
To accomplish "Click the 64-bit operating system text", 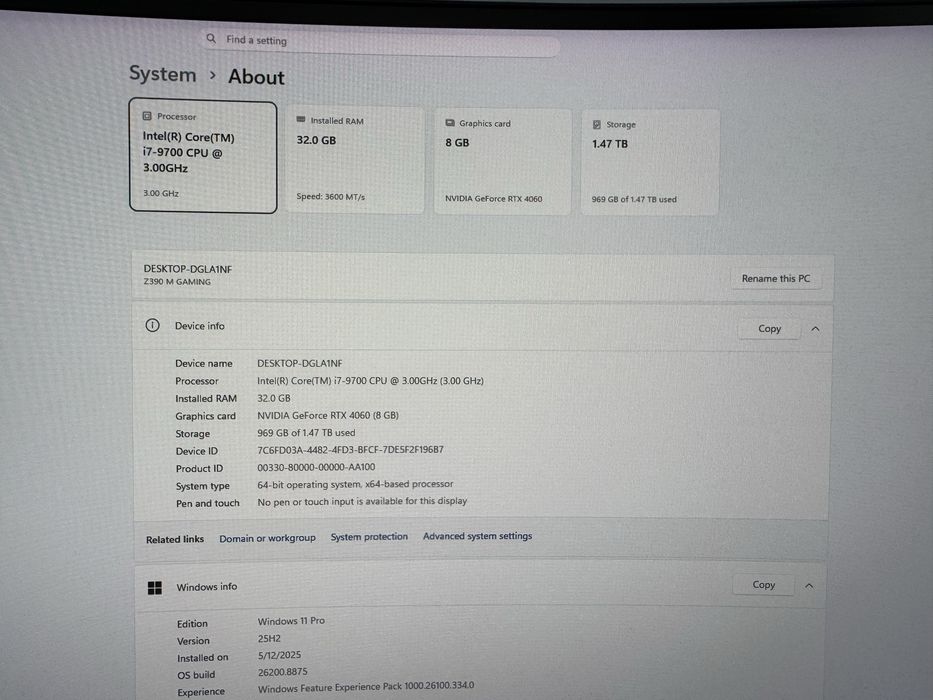I will tap(355, 485).
